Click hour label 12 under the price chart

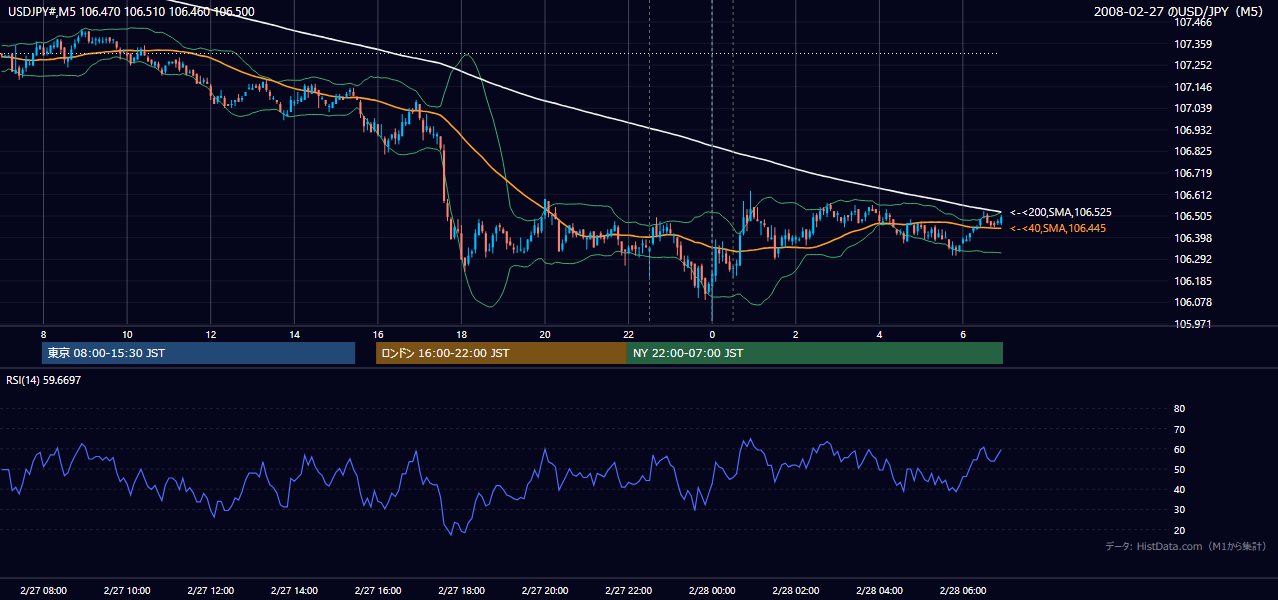click(210, 333)
